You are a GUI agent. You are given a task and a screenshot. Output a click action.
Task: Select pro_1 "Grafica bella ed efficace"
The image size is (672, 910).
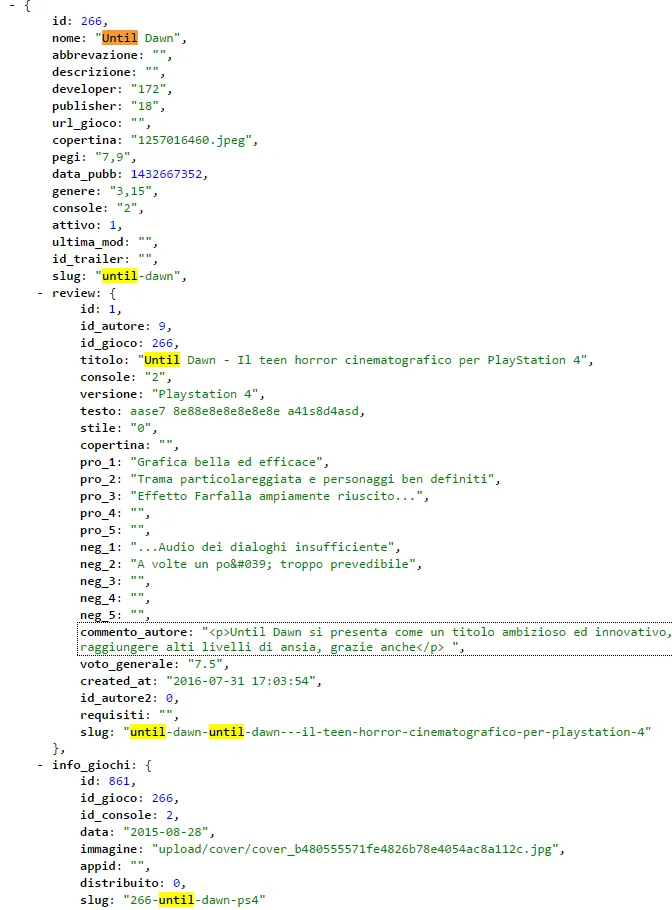226,462
